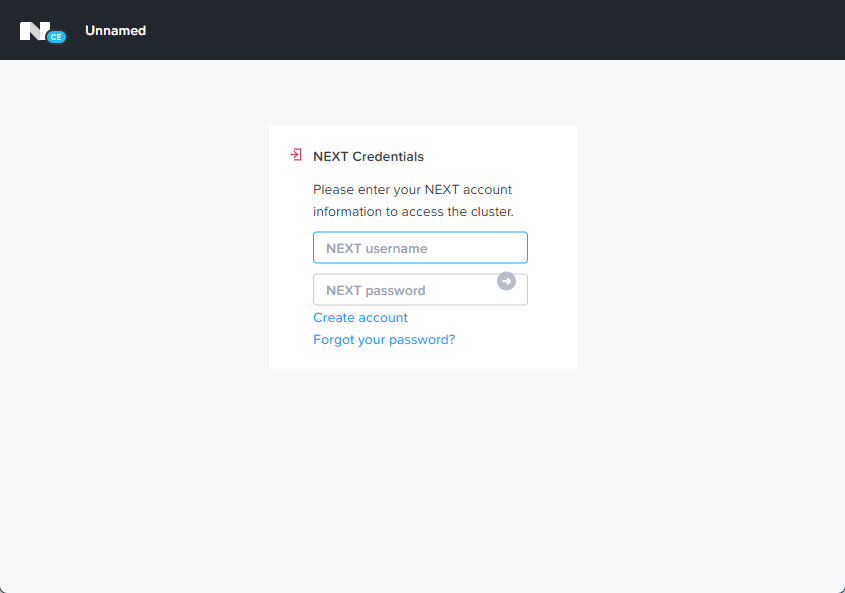Submit credentials with the gray arrow button
The height and width of the screenshot is (593, 845).
(506, 281)
